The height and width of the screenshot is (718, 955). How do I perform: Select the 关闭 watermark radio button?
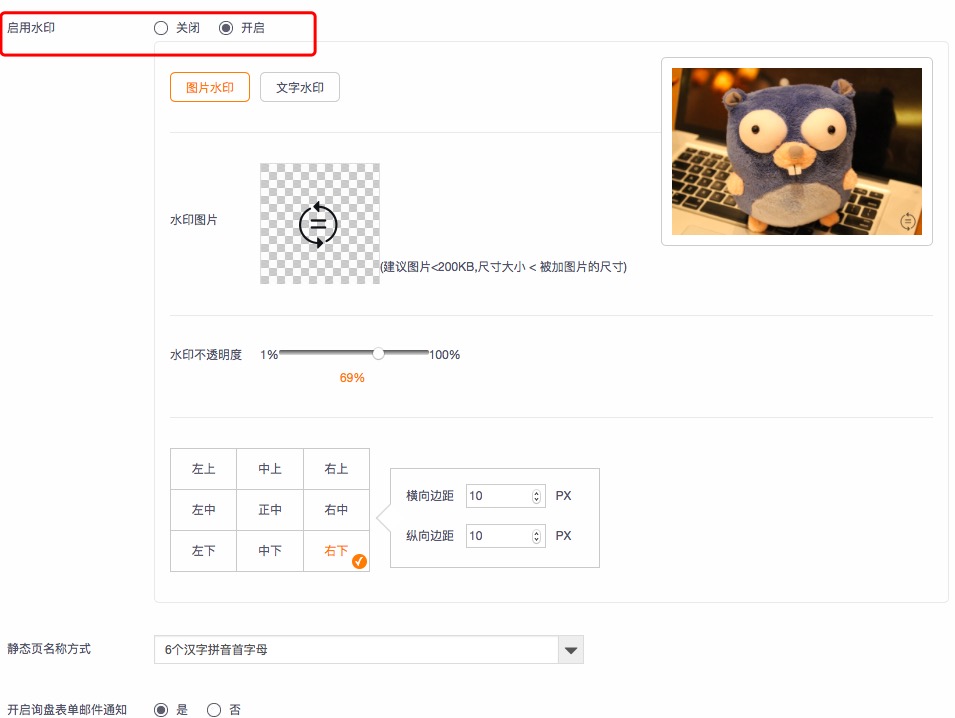(161, 28)
